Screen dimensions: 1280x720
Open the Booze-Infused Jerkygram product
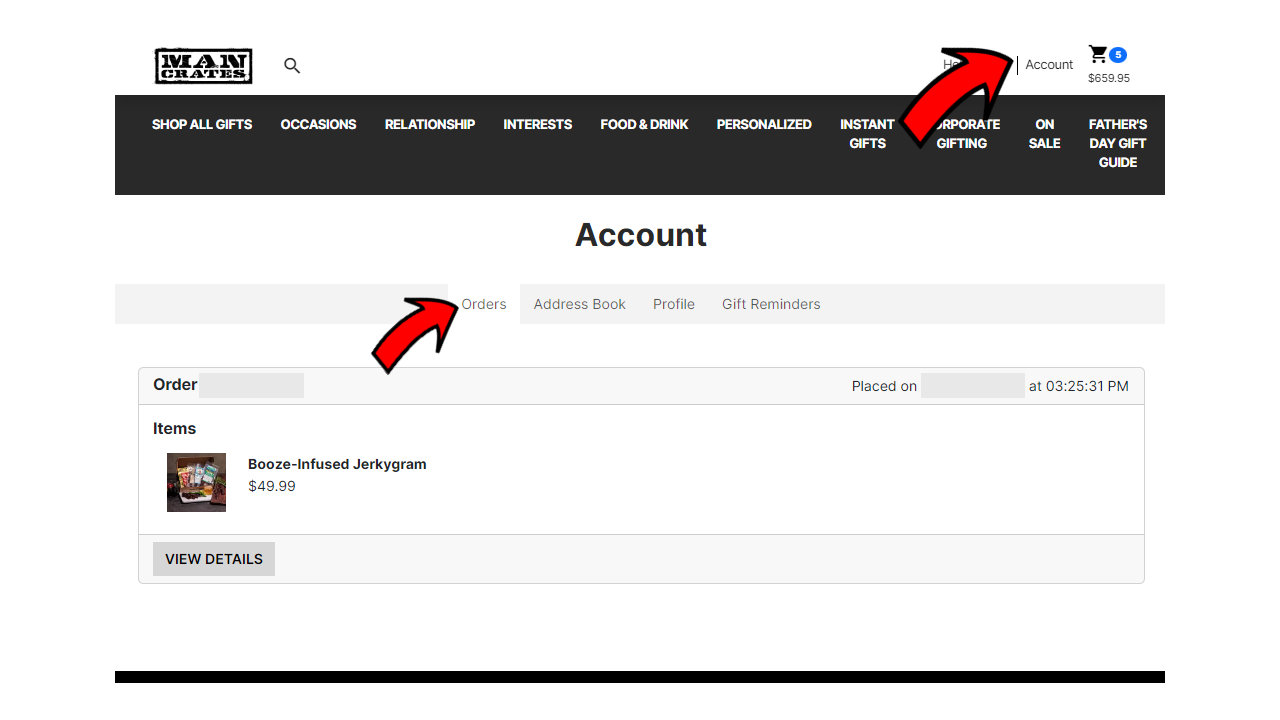click(x=337, y=464)
